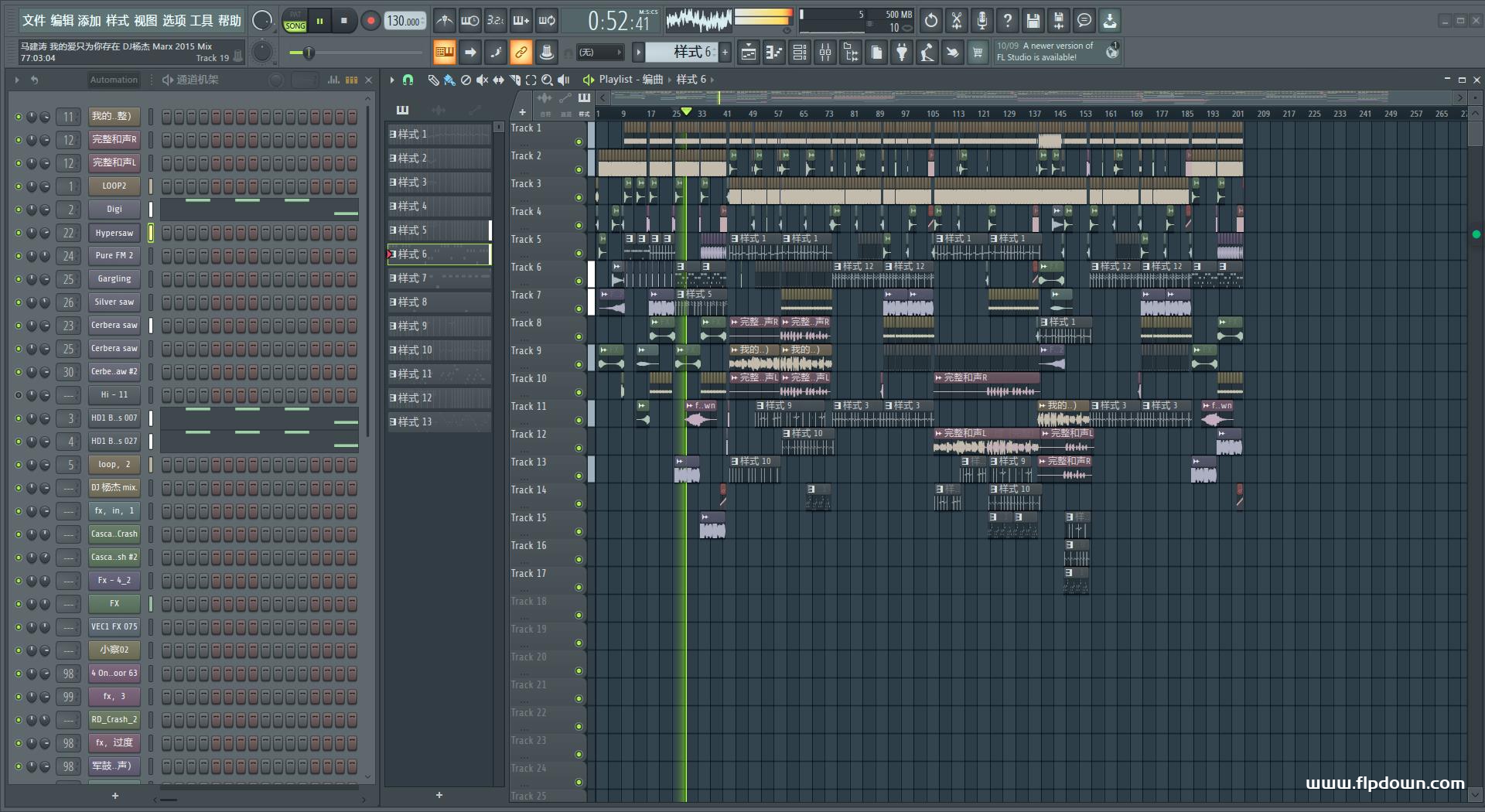Screen dimensions: 1485x812
Task: Click the question mark help icon
Action: pyautogui.click(x=1008, y=21)
